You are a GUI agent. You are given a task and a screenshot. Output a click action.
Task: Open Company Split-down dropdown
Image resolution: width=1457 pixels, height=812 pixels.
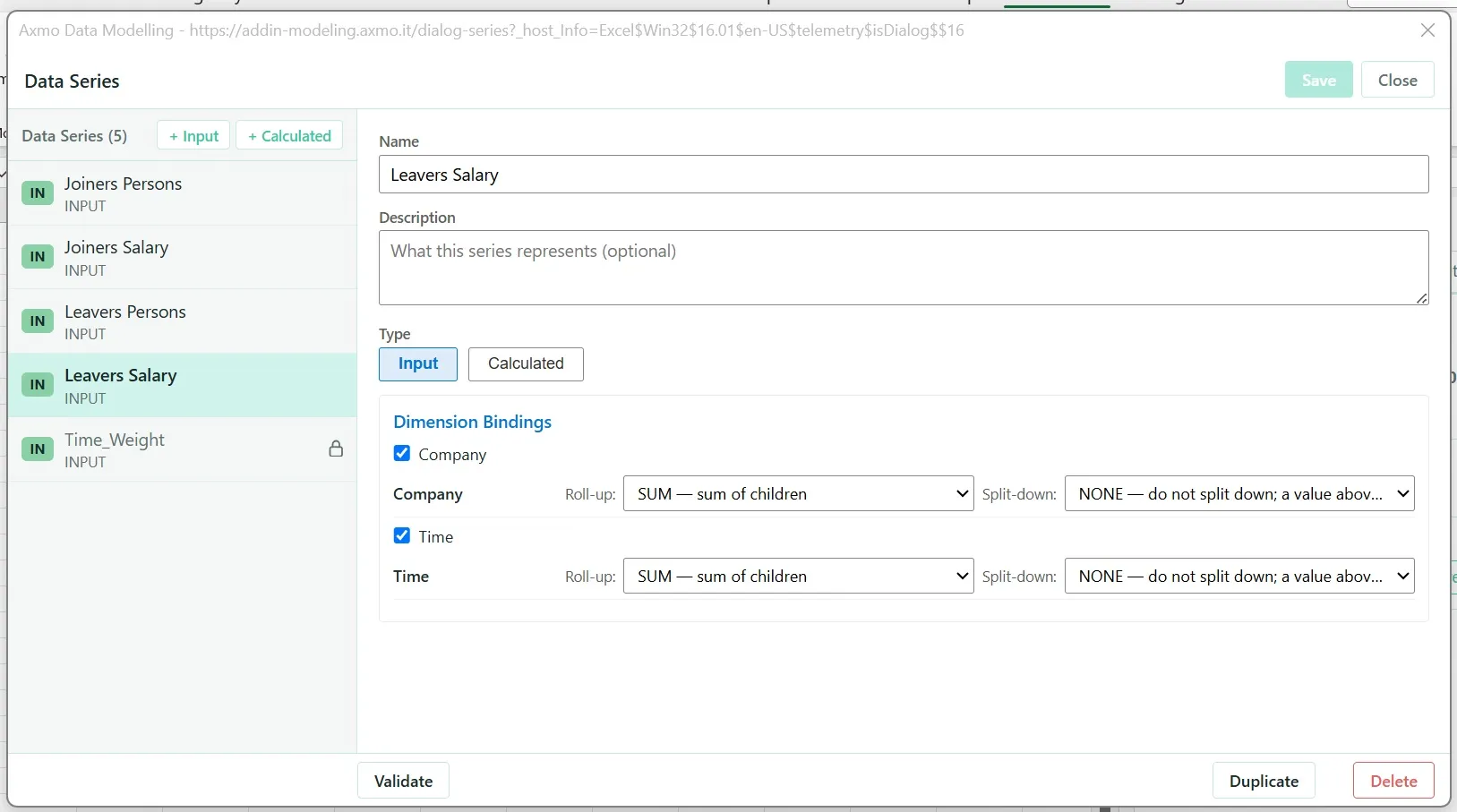[1239, 493]
